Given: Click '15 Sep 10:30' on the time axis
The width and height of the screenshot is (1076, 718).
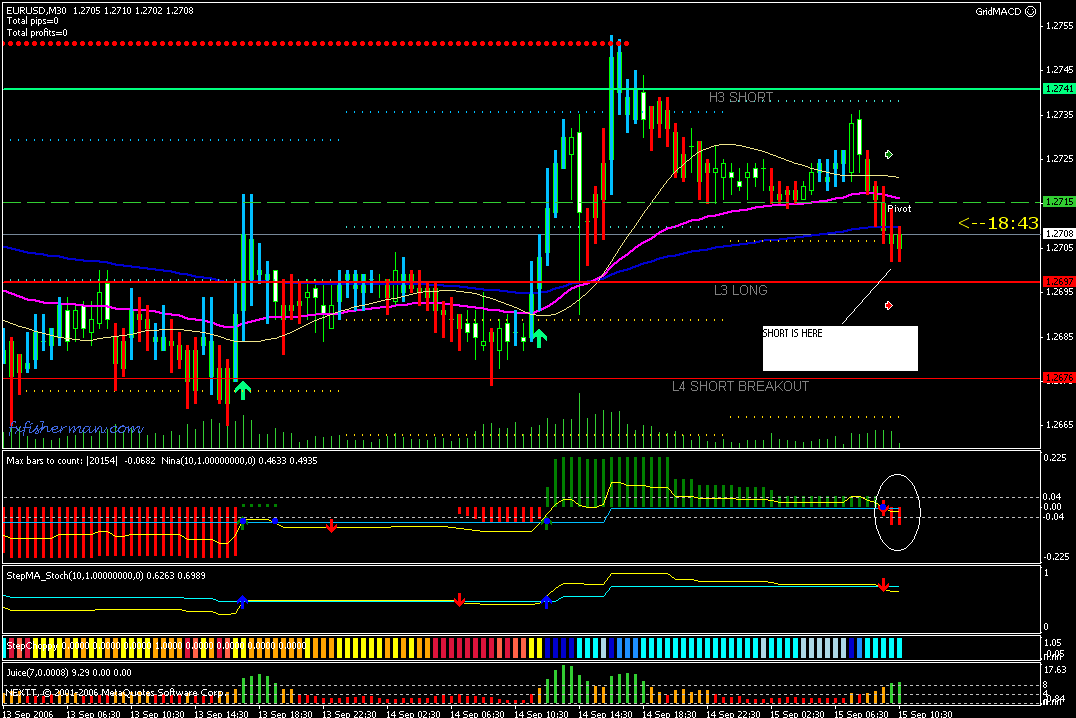Looking at the screenshot, I should point(925,714).
